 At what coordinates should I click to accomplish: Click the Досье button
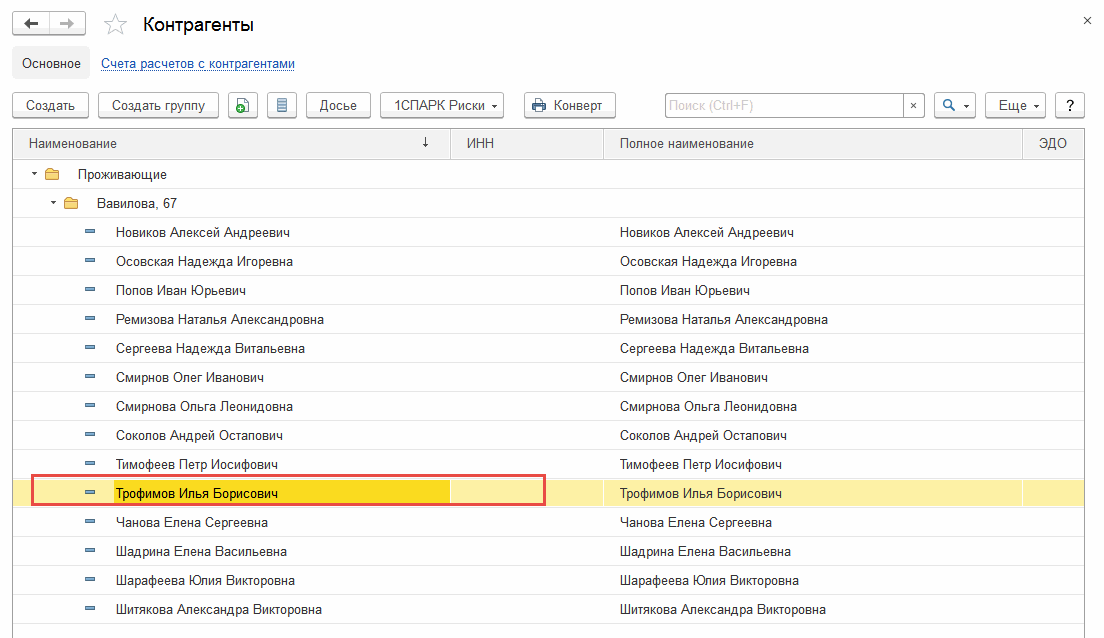(338, 105)
